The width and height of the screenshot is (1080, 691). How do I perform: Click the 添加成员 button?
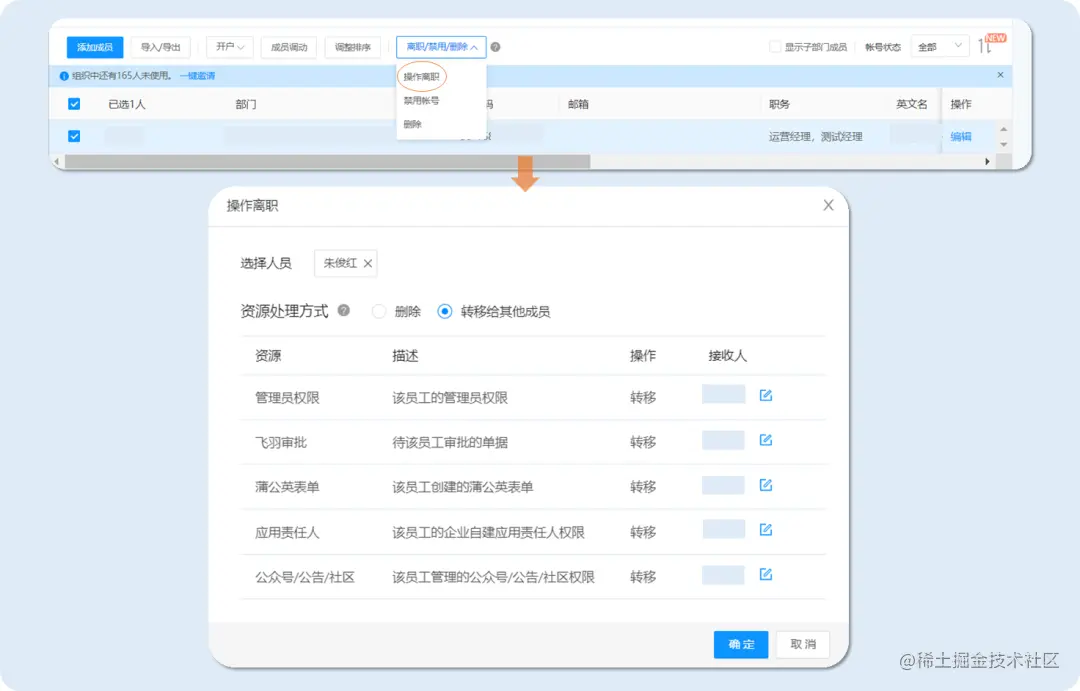(x=94, y=47)
